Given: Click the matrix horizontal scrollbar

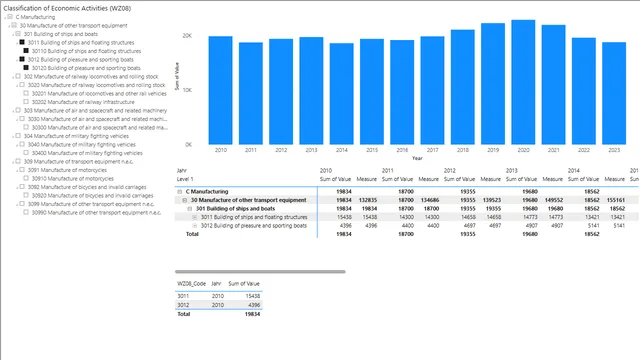Looking at the screenshot, I should pyautogui.click(x=260, y=271).
